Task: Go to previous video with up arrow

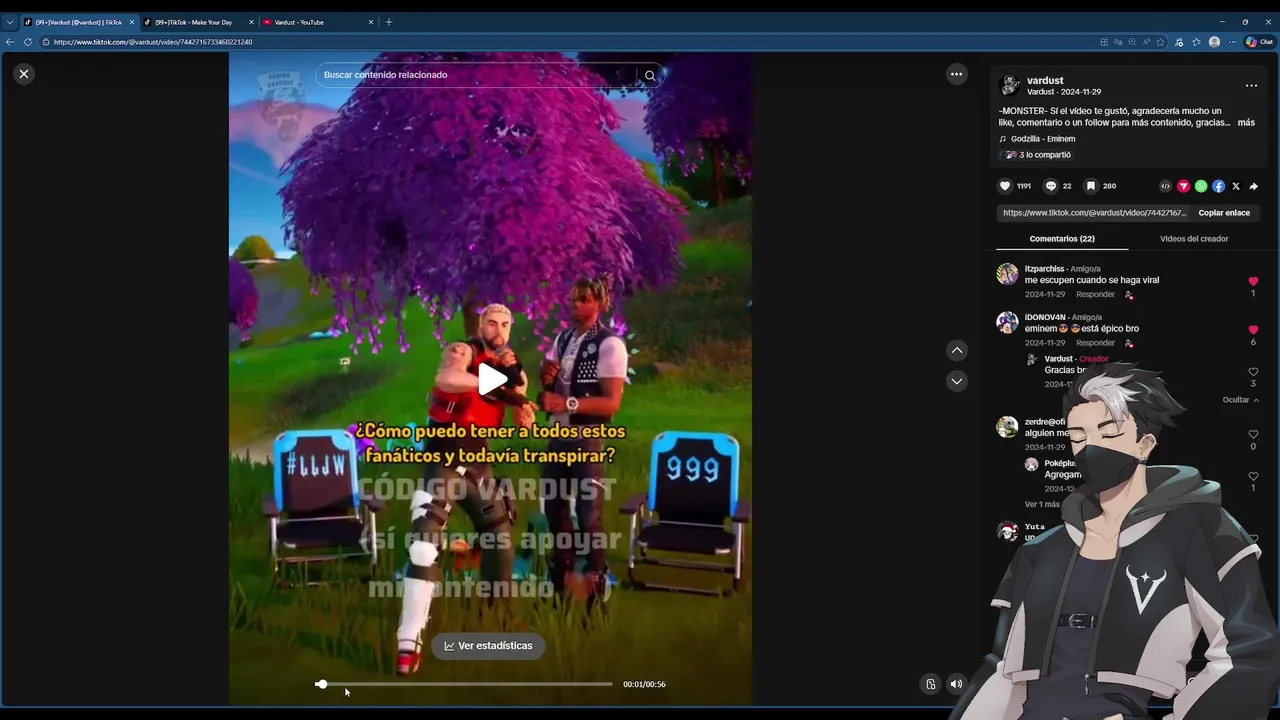Action: [957, 350]
